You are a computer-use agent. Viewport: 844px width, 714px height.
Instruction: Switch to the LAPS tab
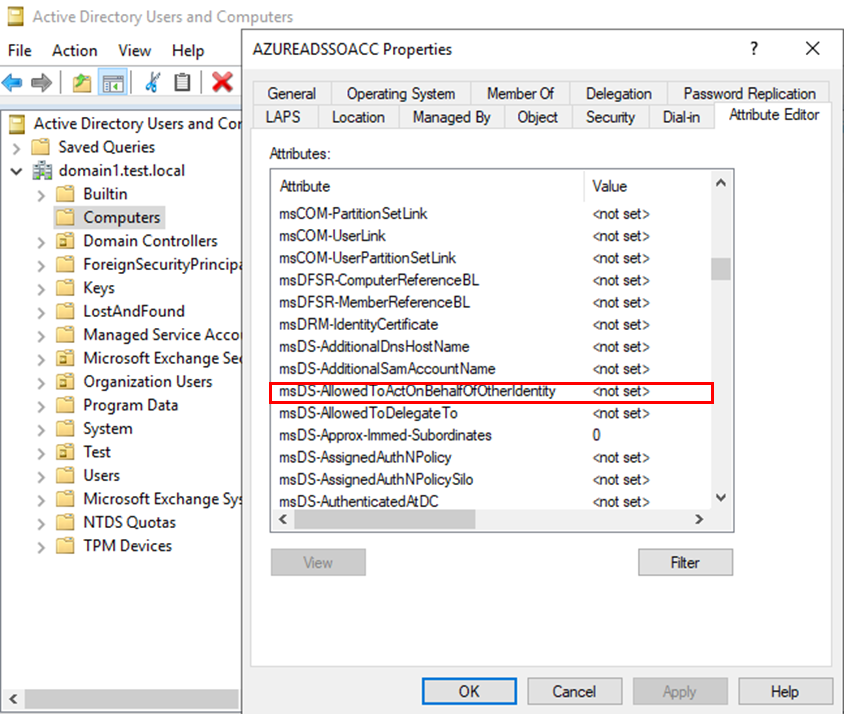click(x=283, y=117)
